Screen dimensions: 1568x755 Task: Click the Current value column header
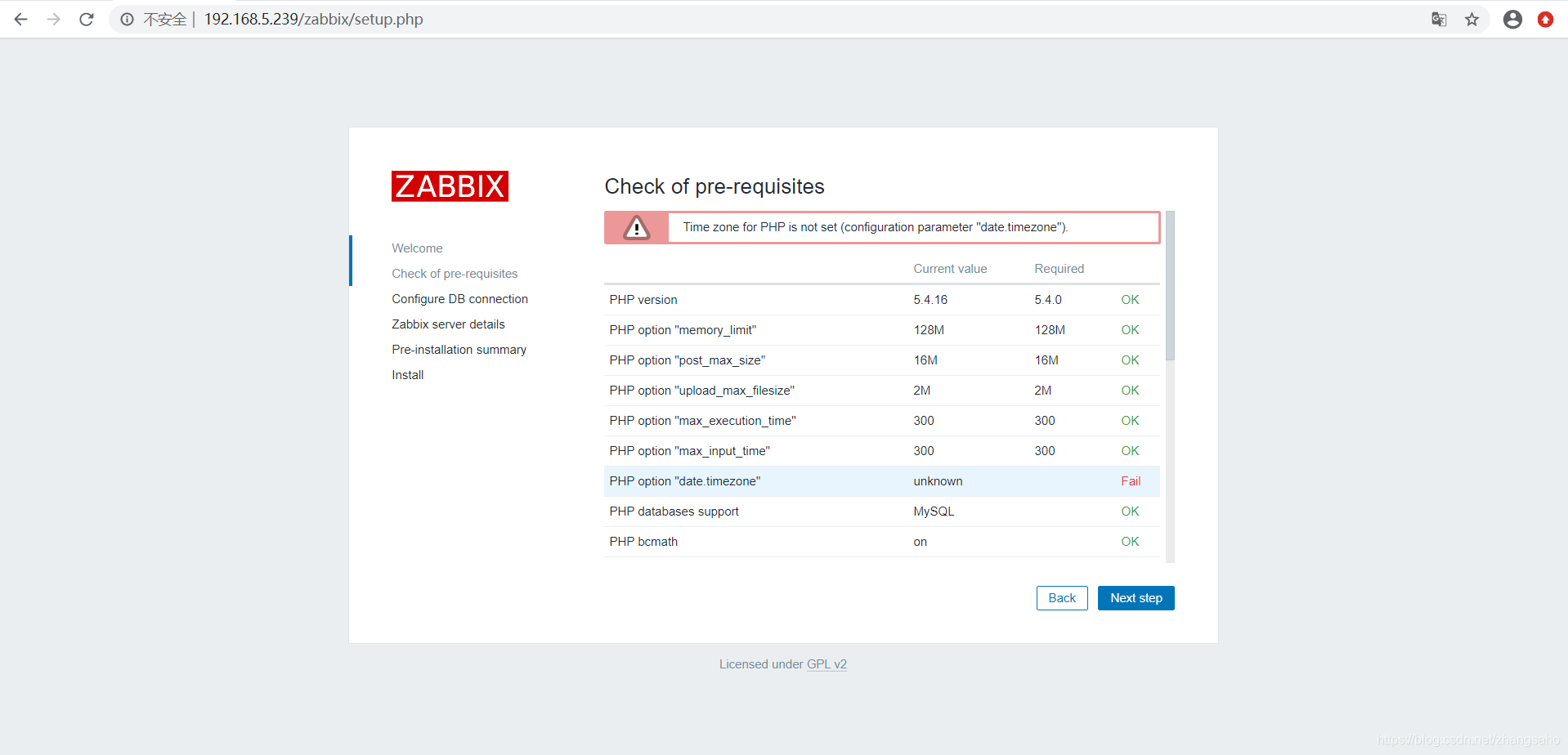pyautogui.click(x=950, y=269)
